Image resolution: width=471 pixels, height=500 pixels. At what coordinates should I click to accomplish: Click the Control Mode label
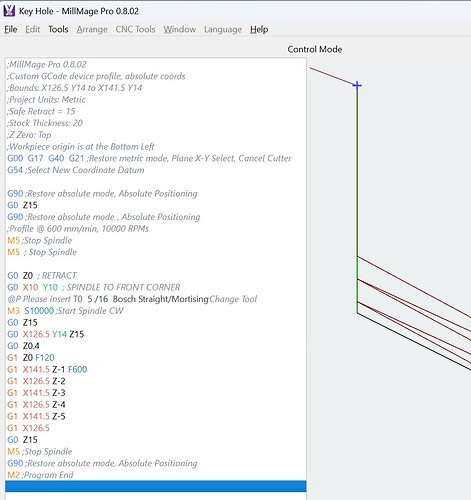[315, 49]
